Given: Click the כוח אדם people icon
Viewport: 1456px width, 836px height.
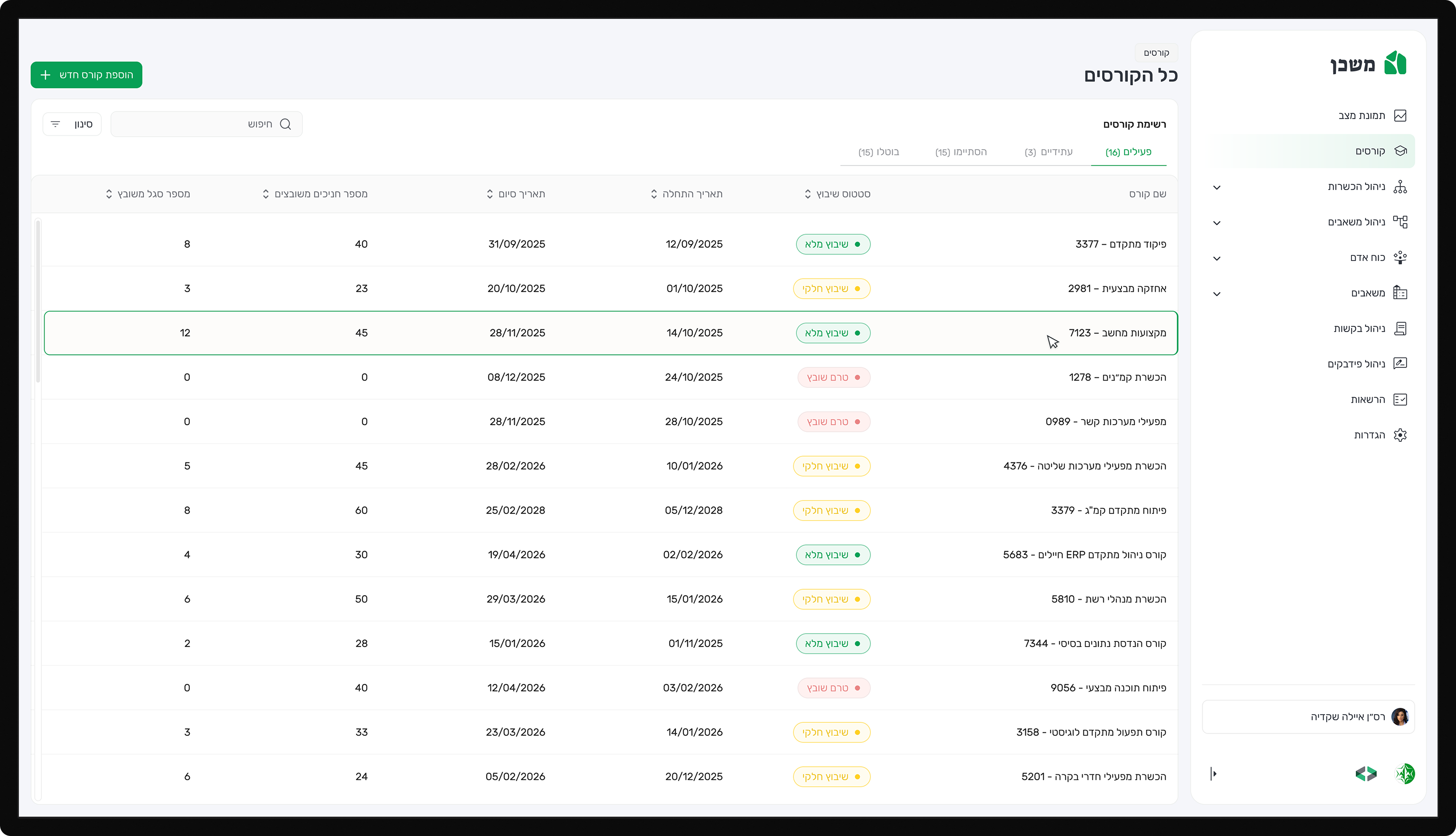Looking at the screenshot, I should [1400, 257].
